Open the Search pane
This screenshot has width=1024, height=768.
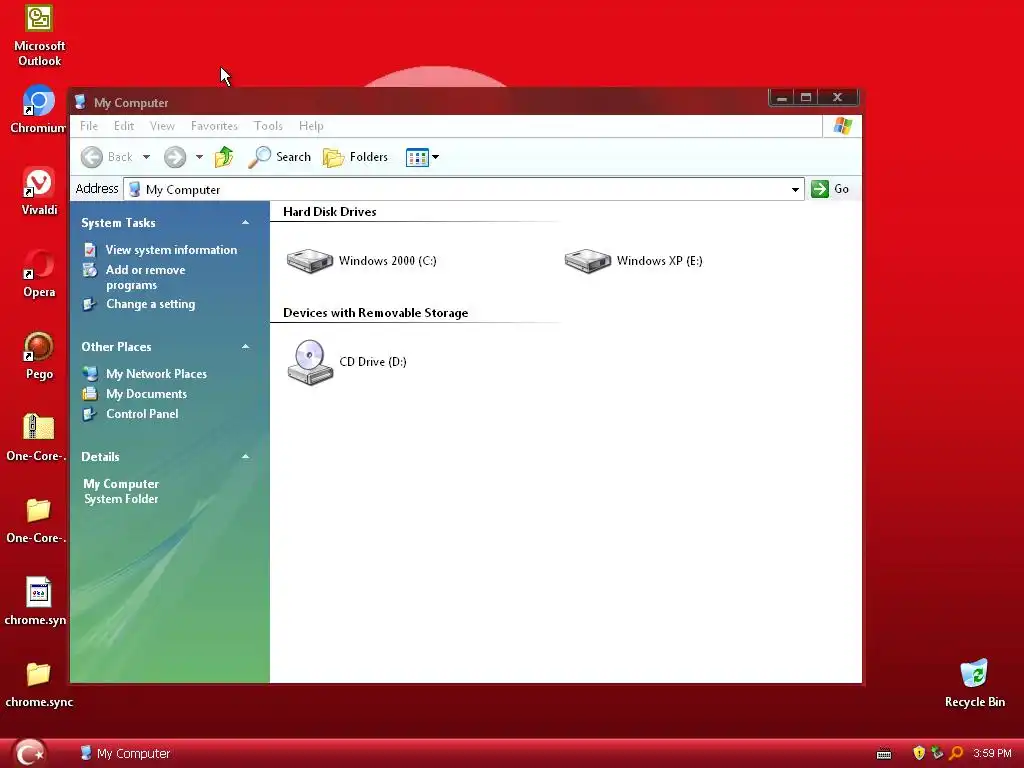tap(279, 157)
